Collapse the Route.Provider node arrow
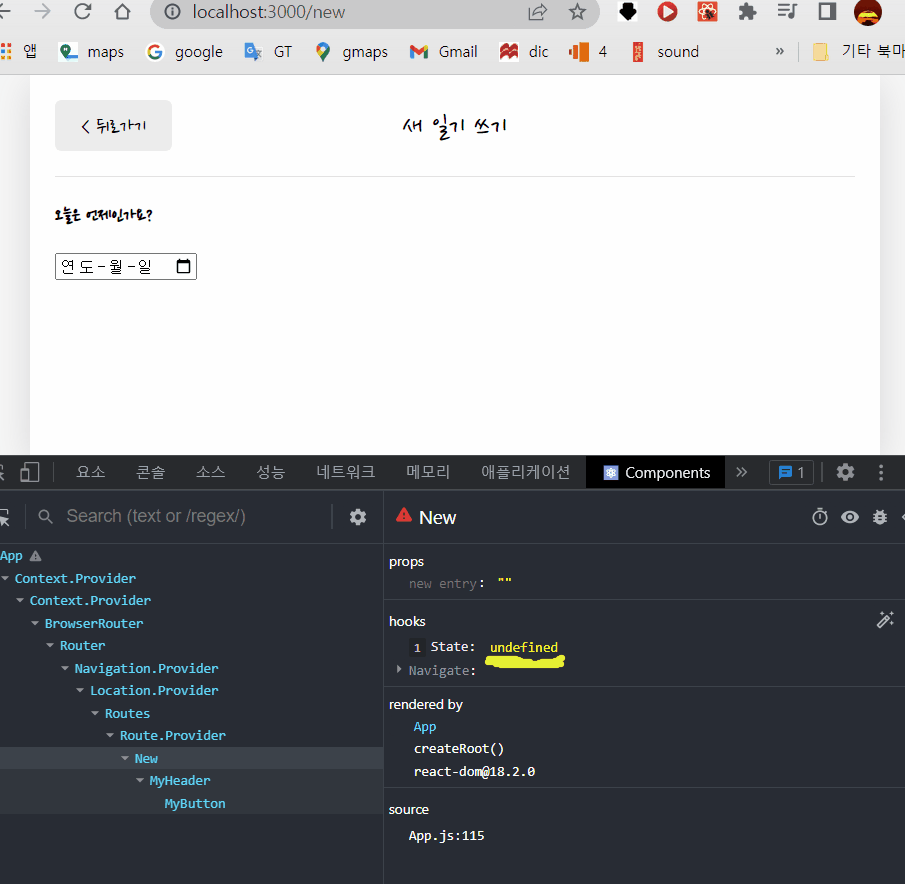Viewport: 905px width, 884px height. [x=110, y=735]
